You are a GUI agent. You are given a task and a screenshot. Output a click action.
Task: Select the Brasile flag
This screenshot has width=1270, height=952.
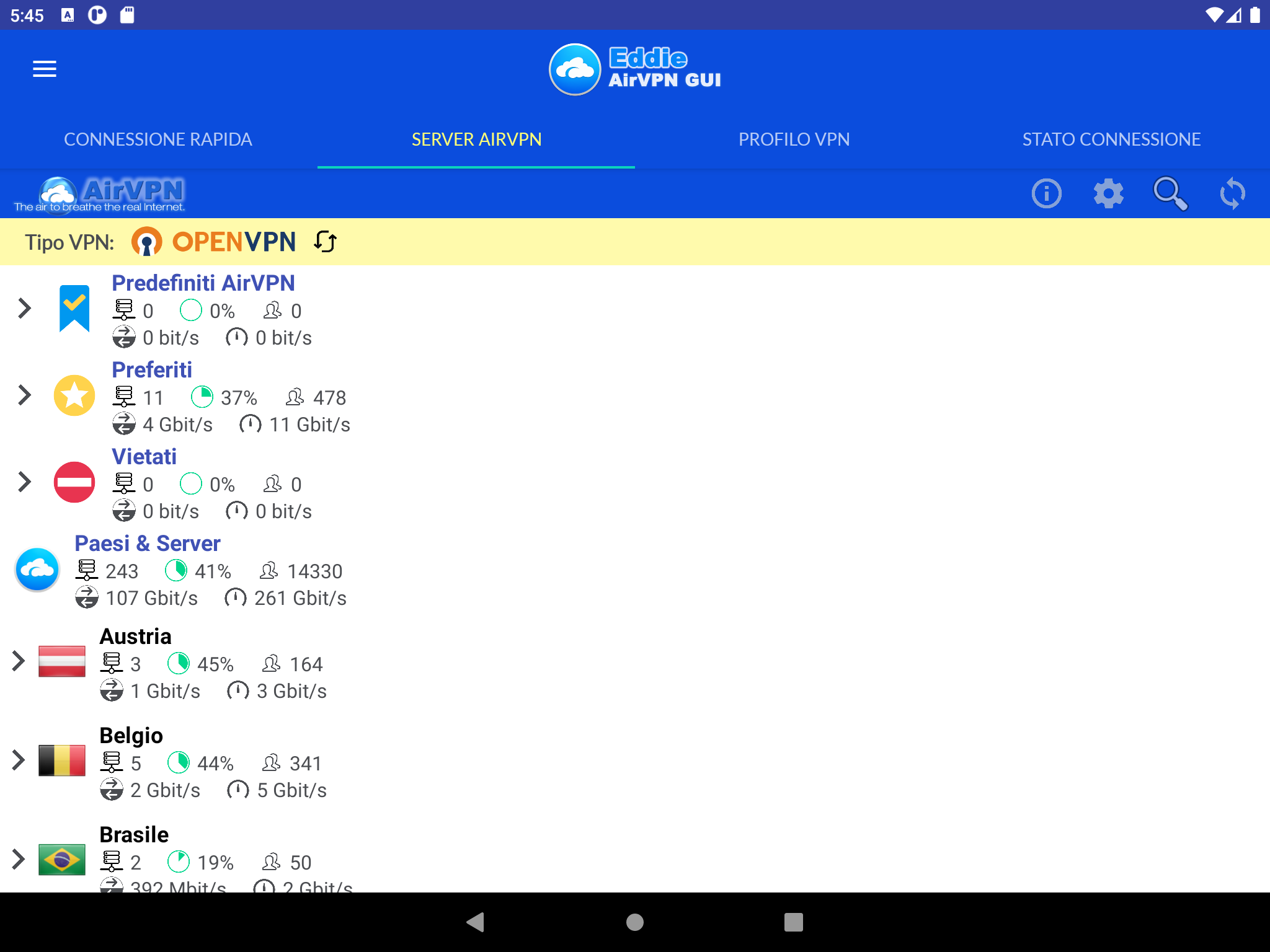[62, 860]
